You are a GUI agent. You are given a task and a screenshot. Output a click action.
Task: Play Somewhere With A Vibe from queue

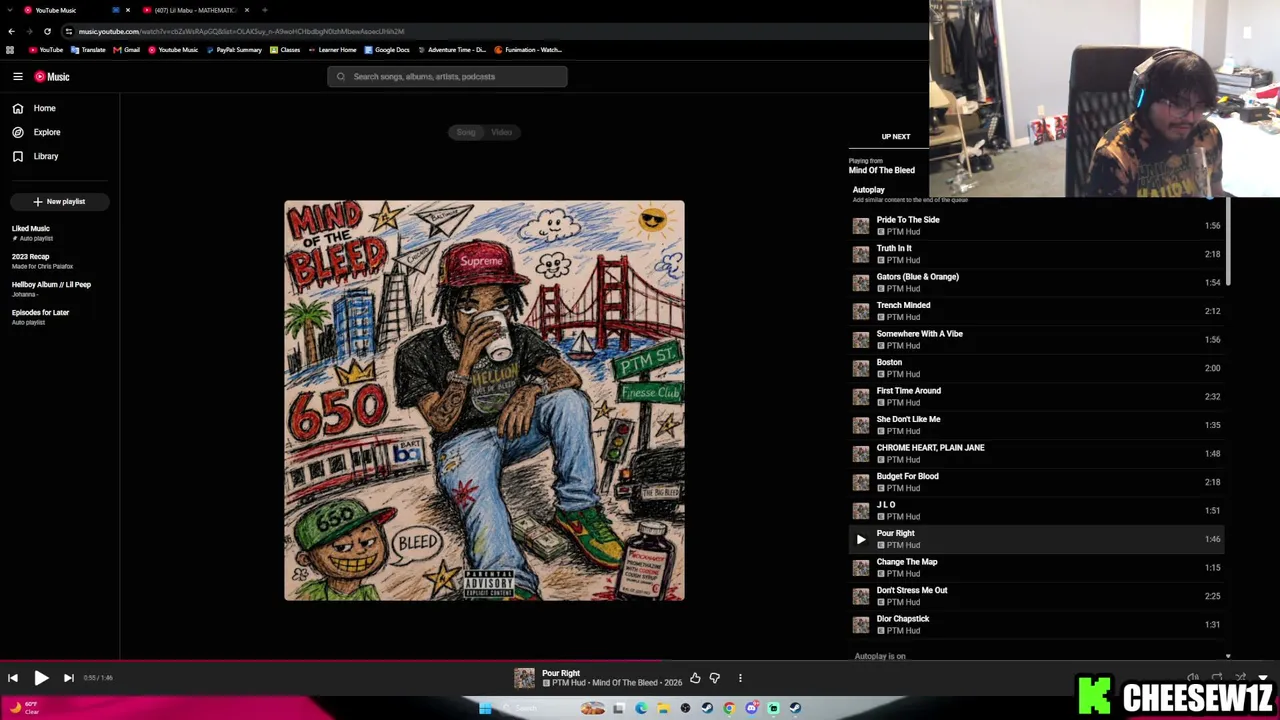[1037, 339]
